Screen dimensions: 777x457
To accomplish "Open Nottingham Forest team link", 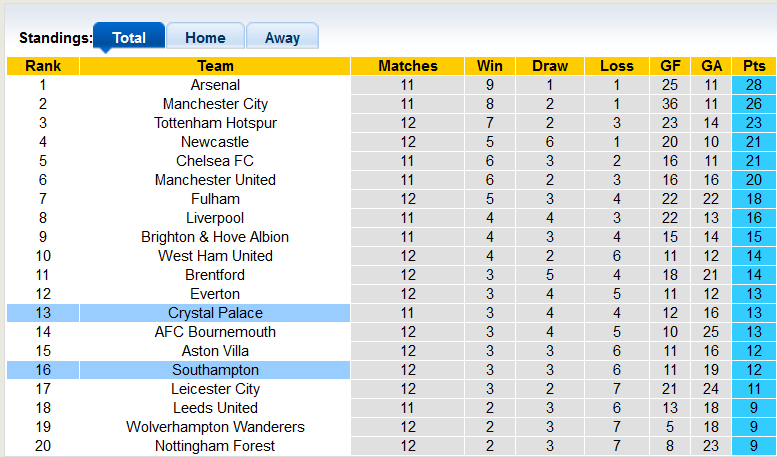I will tap(215, 446).
